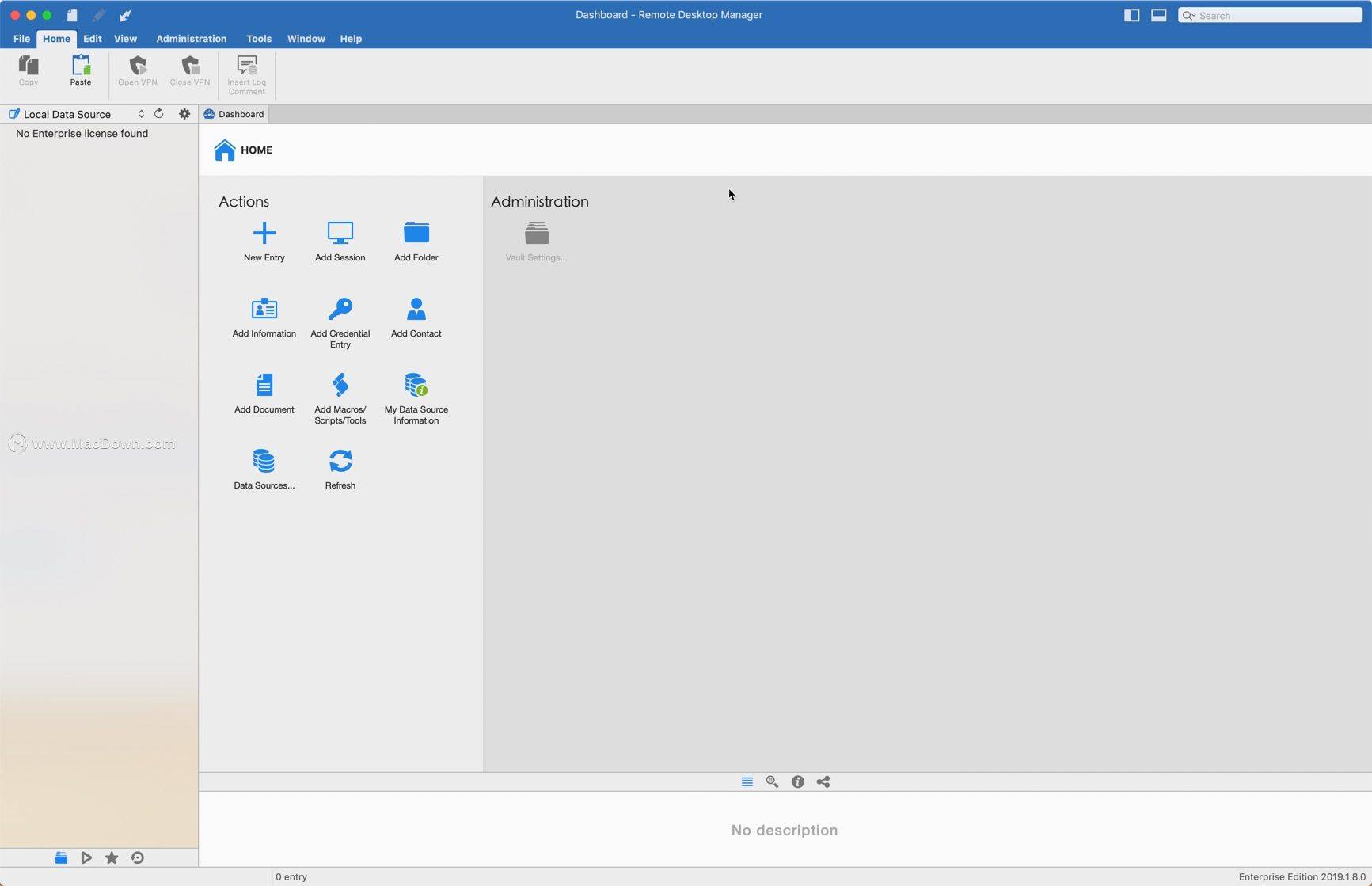Open the View menu
The width and height of the screenshot is (1372, 886).
pyautogui.click(x=125, y=39)
